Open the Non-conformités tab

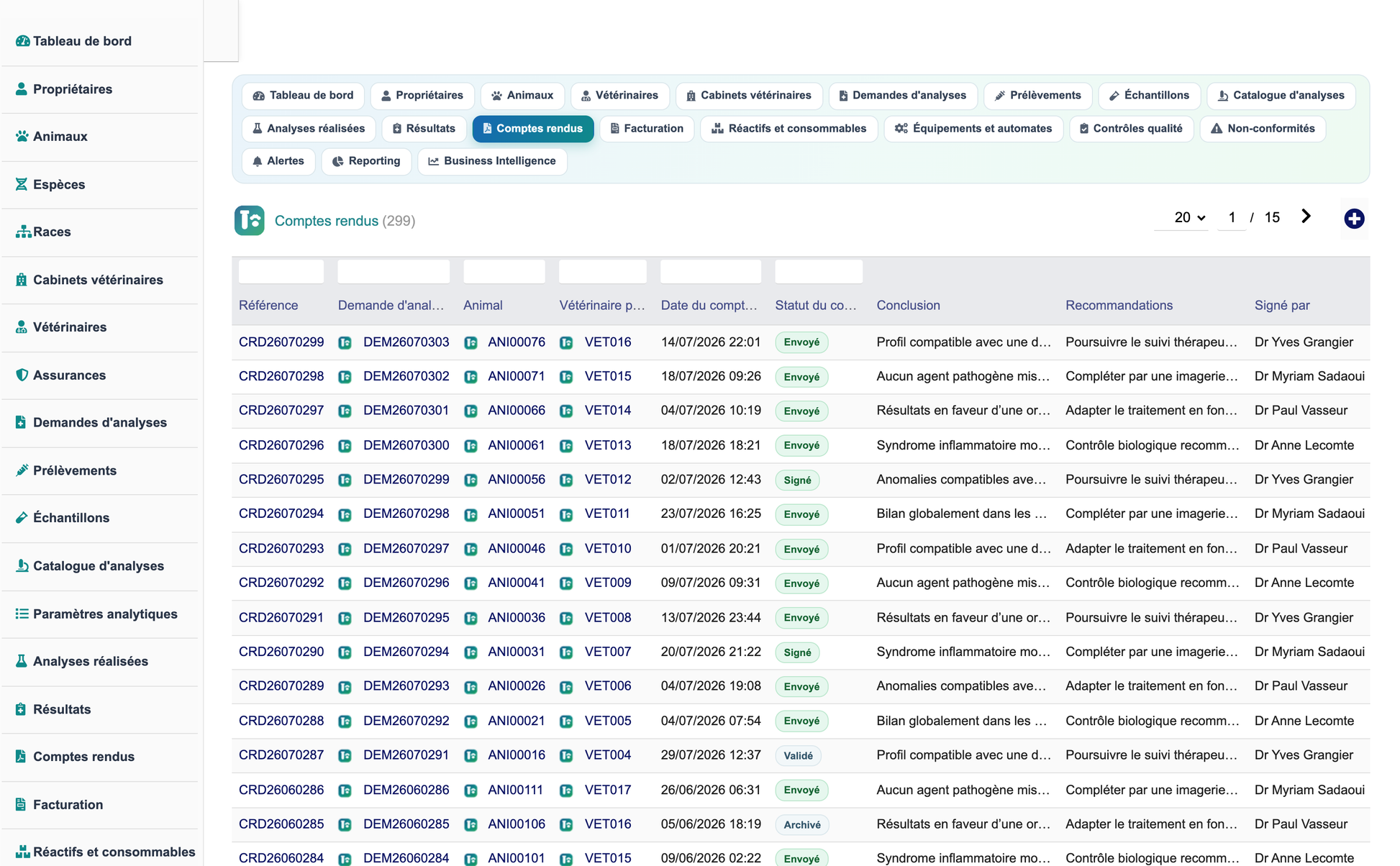click(1263, 129)
